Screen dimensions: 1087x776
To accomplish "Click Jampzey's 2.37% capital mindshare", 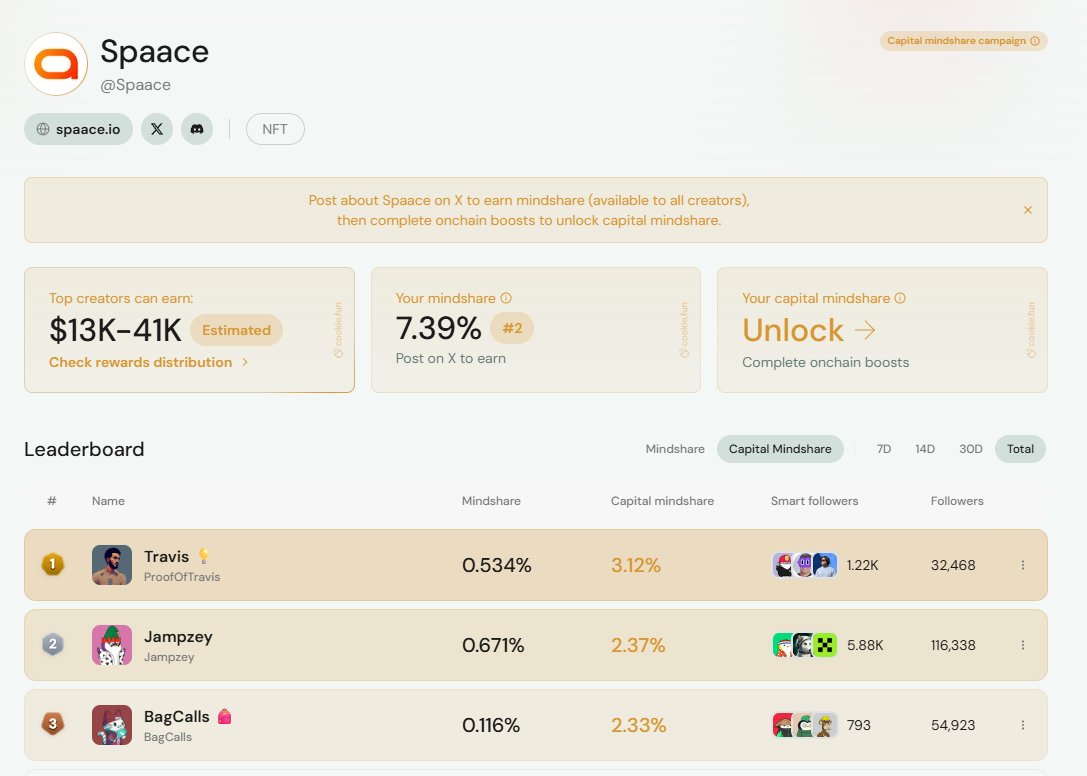I will 638,645.
